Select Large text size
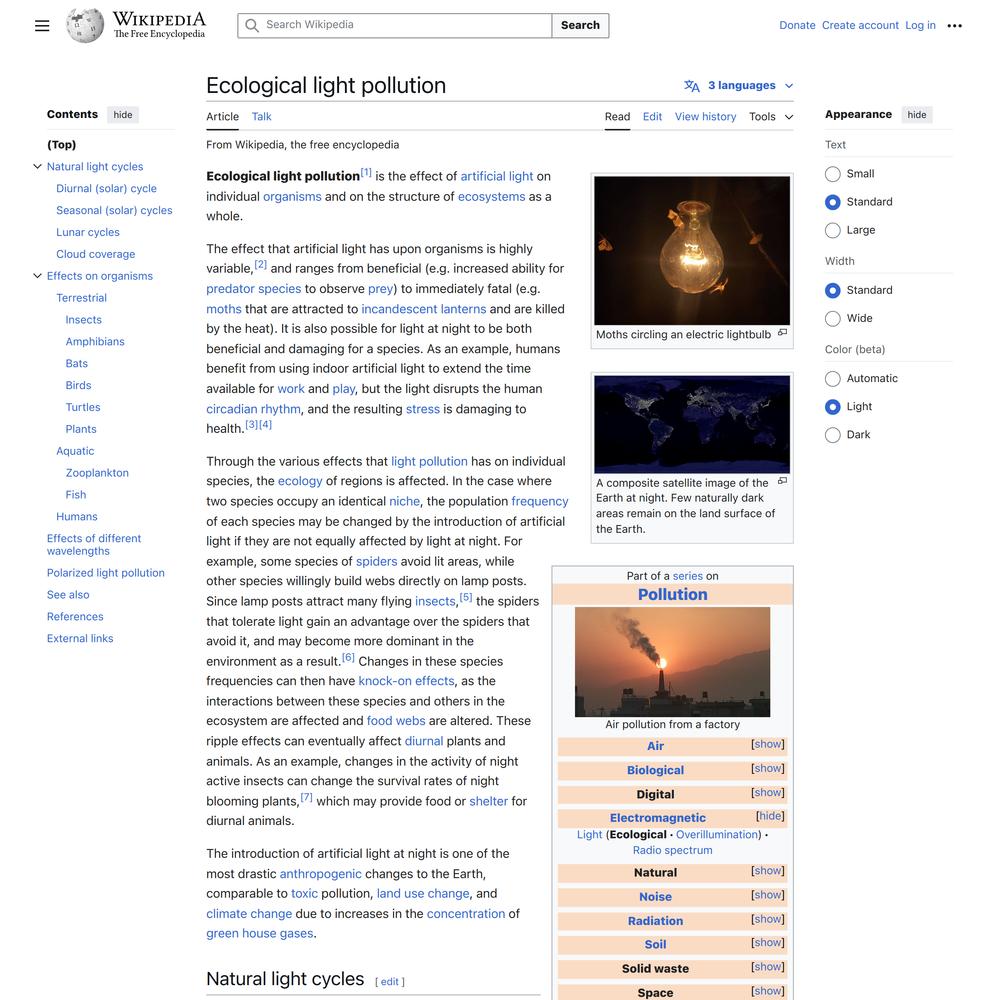Image resolution: width=1000 pixels, height=1000 pixels. [x=832, y=230]
